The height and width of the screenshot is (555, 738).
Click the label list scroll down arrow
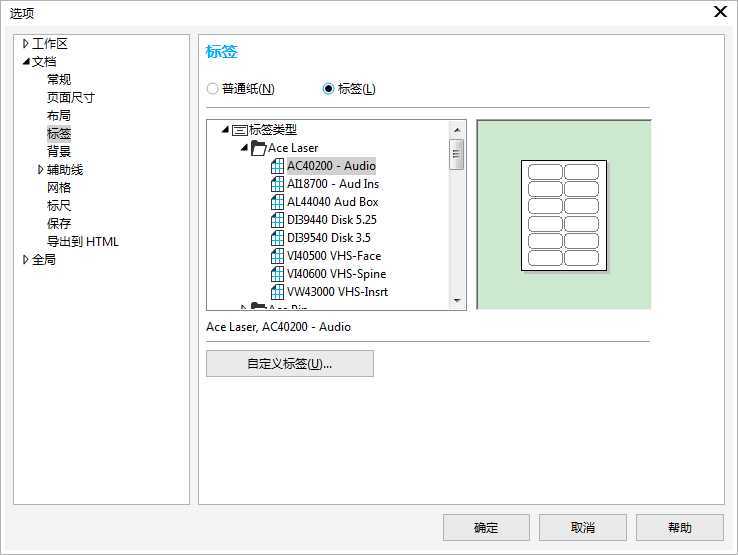point(457,300)
